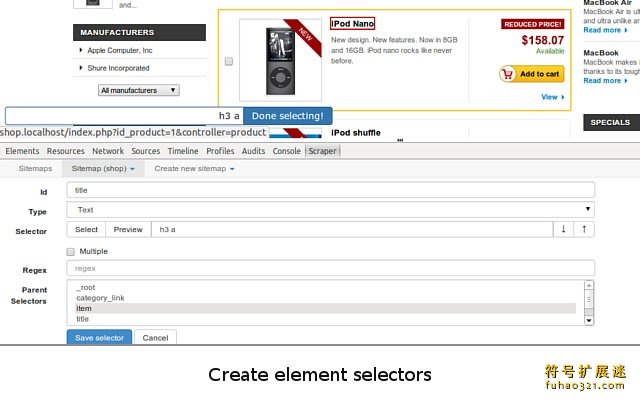Follow the Read more link under MacBook
Screen dimensions: 640x400
point(605,80)
